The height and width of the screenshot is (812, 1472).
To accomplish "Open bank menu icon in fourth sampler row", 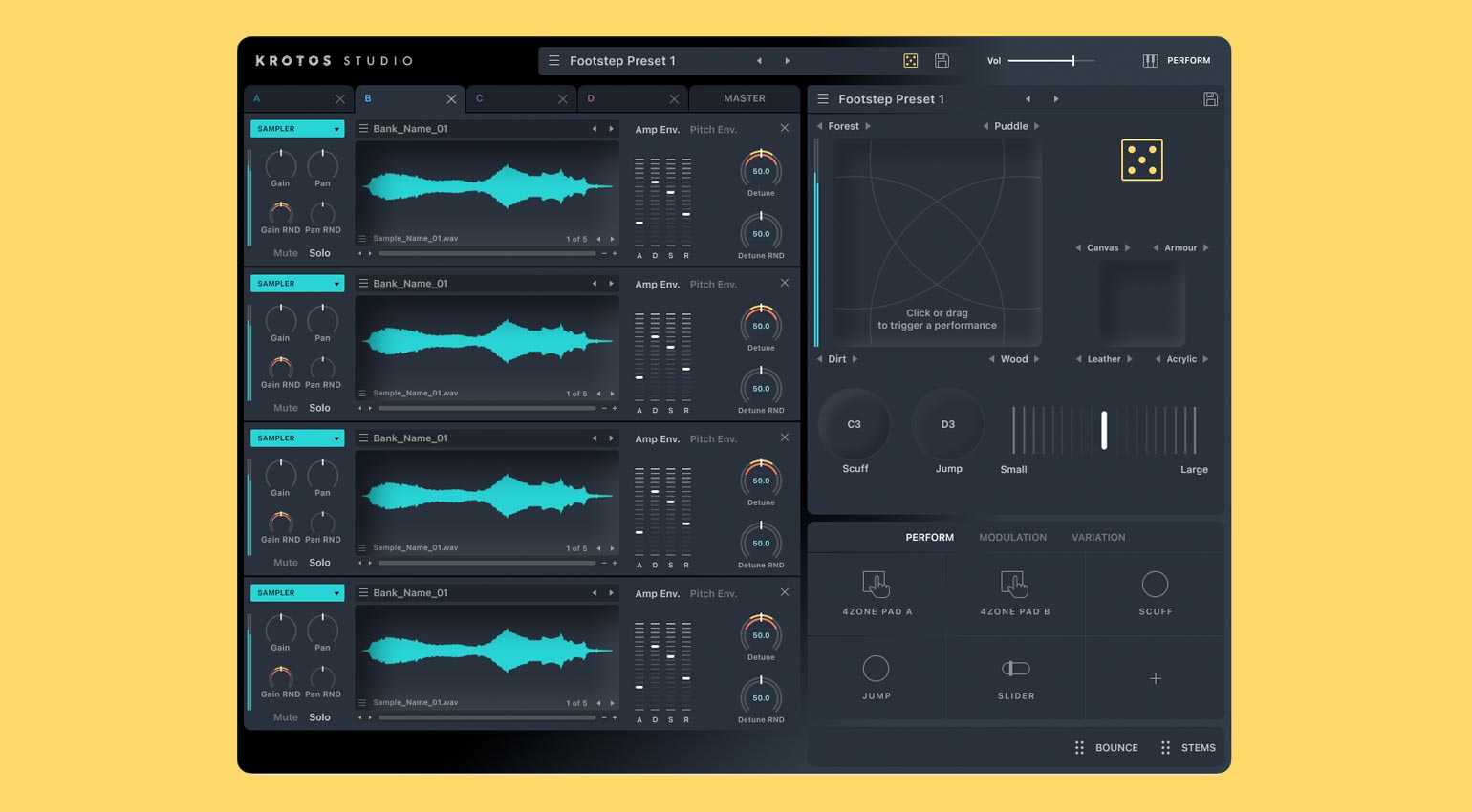I will pos(363,593).
